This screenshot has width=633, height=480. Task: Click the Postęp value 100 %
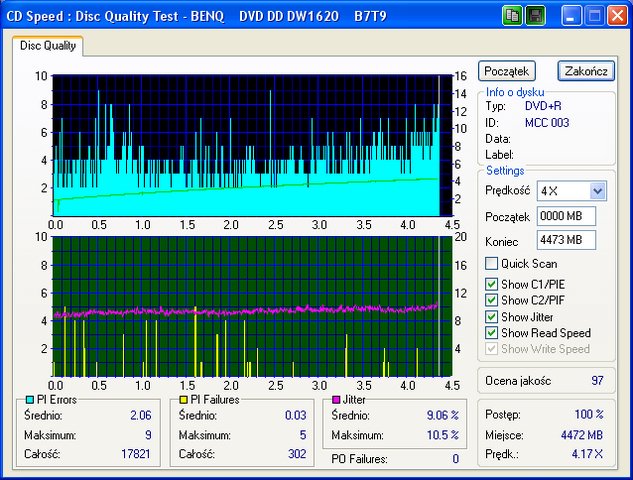tap(589, 414)
